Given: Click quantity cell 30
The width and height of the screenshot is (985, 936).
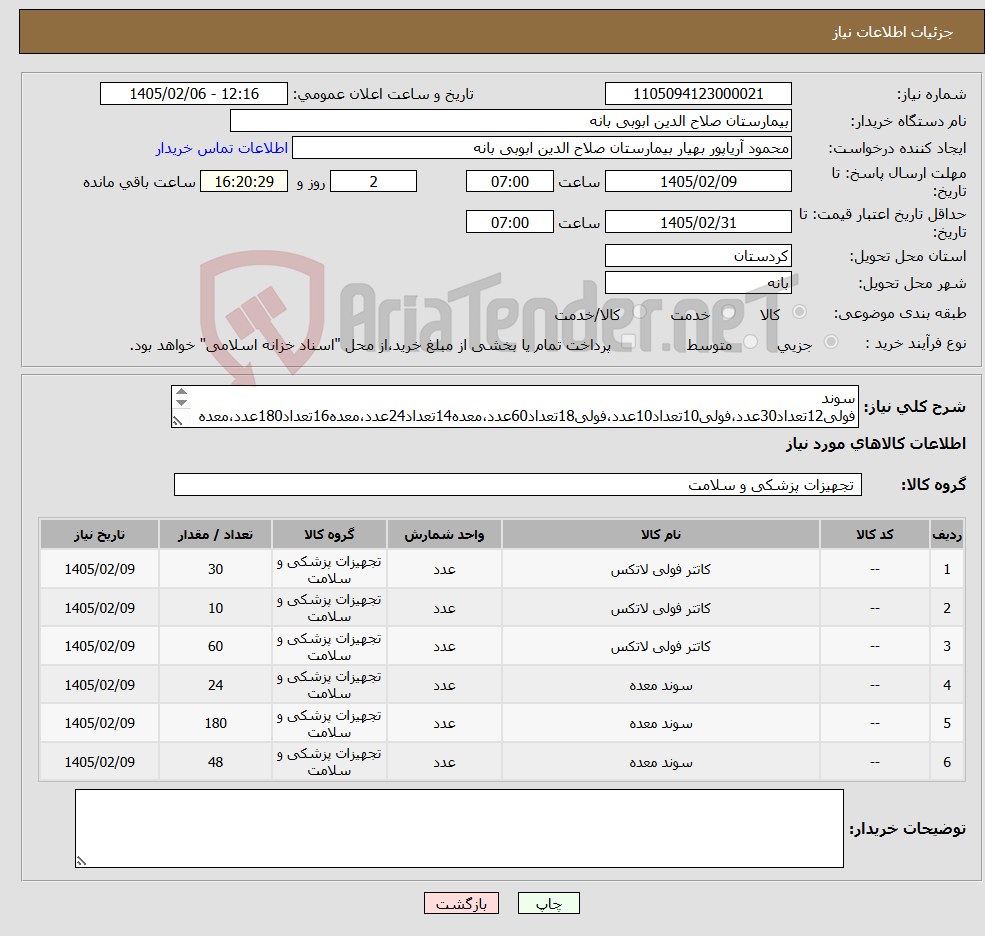Looking at the screenshot, I should 215,569.
